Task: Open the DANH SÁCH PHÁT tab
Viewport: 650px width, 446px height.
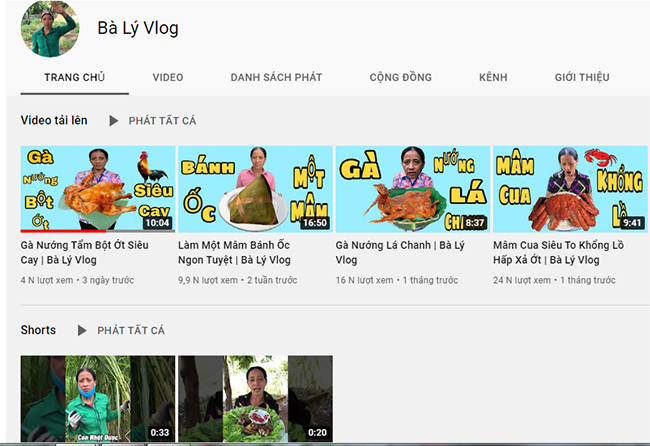Action: (276, 77)
